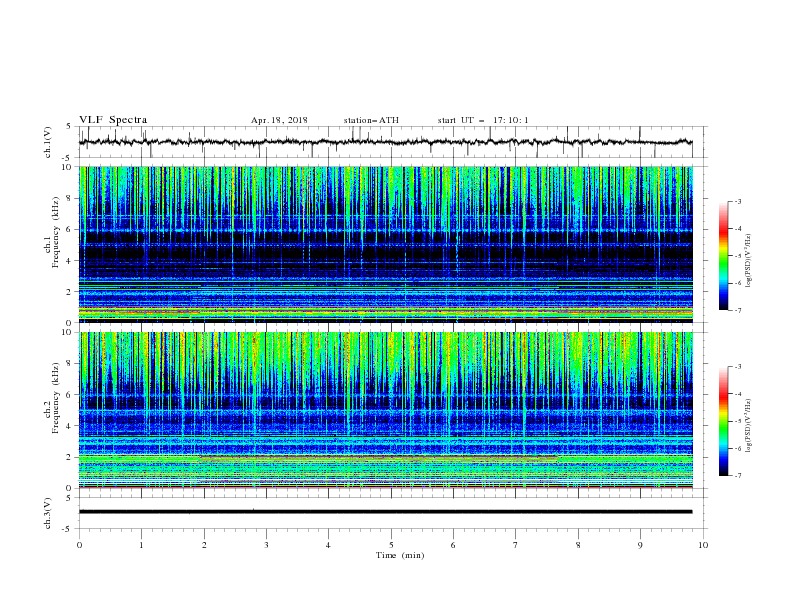The width and height of the screenshot is (792, 612).
Task: Click the ch.1 voltage waveform trace
Action: [385, 142]
